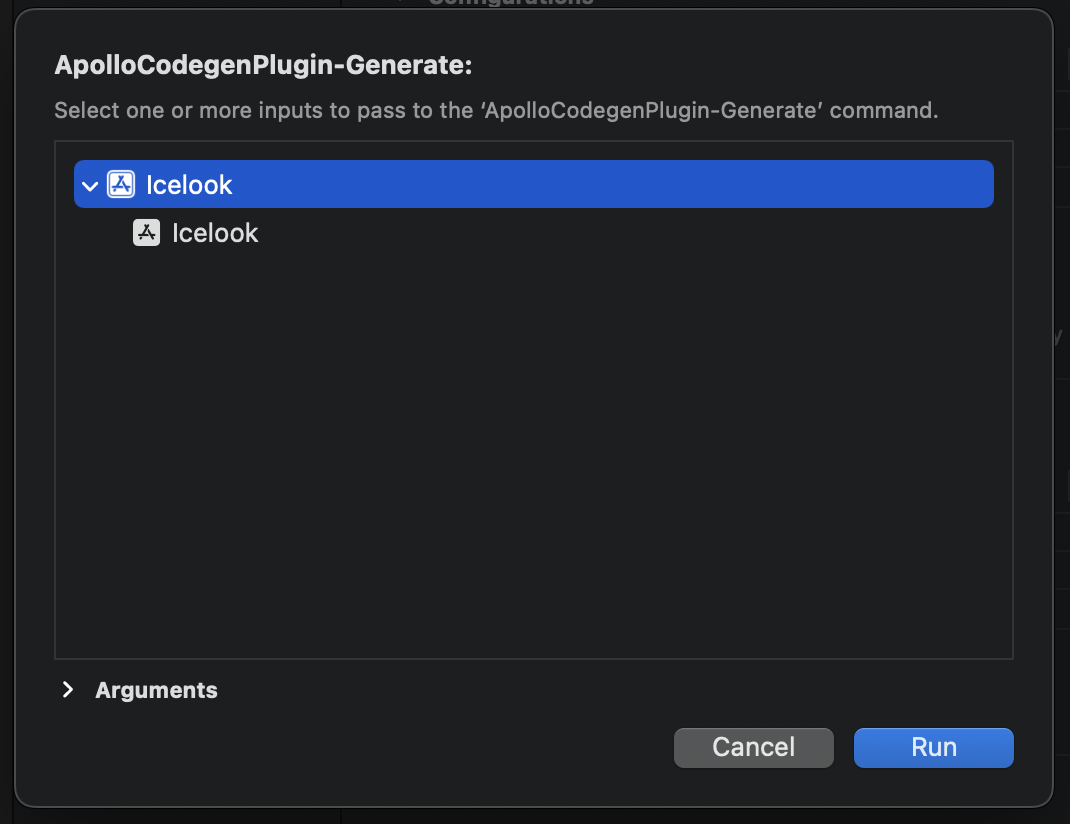The height and width of the screenshot is (824, 1070).
Task: Click inside the empty input list area
Action: [533, 450]
